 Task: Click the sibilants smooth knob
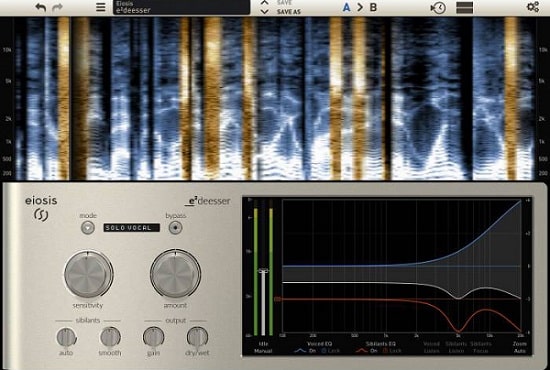click(x=110, y=337)
